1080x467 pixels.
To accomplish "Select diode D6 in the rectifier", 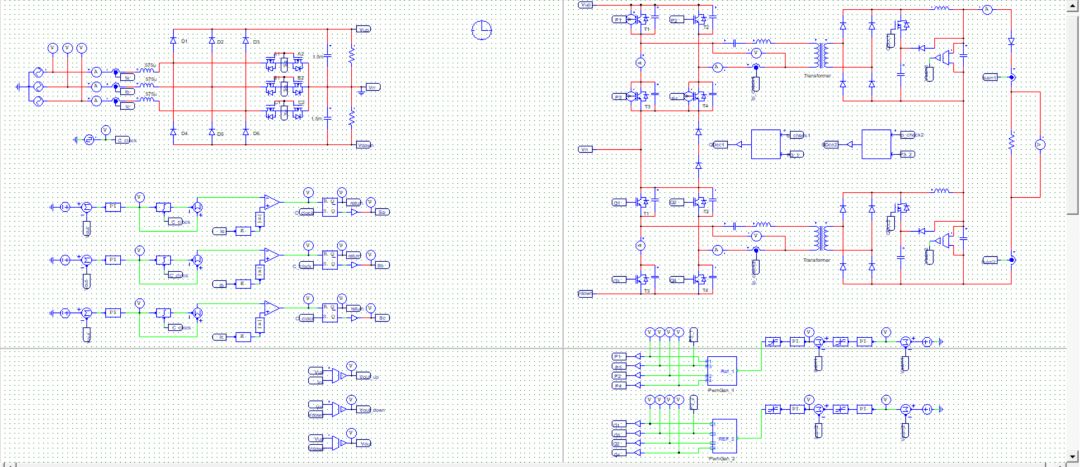I will pyautogui.click(x=245, y=132).
